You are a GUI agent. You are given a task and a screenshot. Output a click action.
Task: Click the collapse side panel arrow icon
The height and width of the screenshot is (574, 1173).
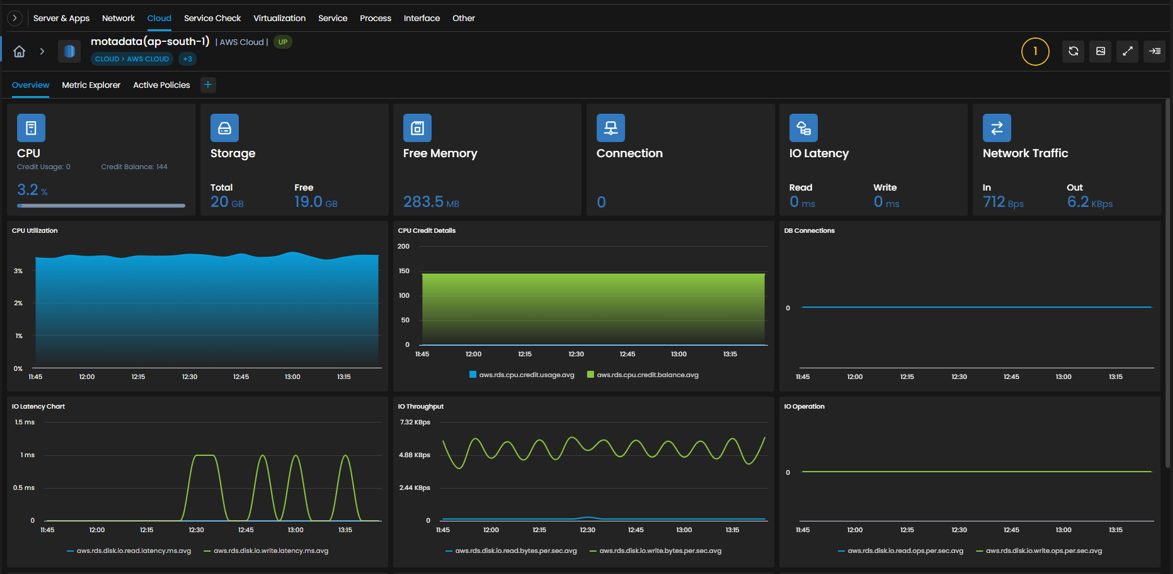1154,51
